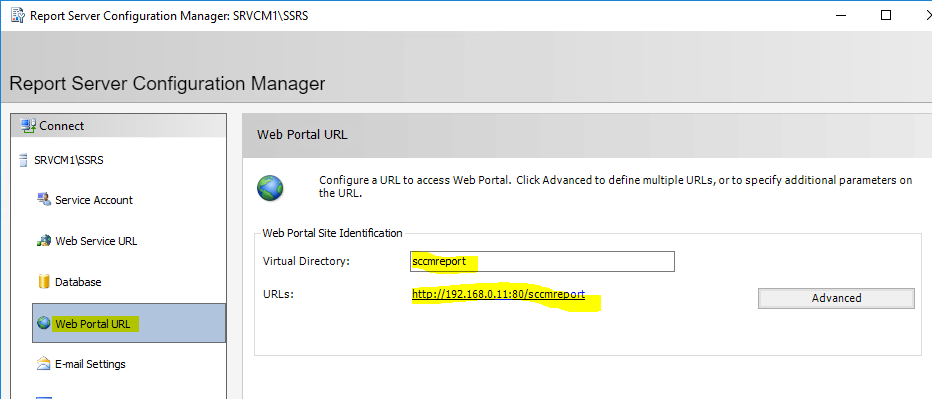The height and width of the screenshot is (399, 932).
Task: Open the http://192.168.0.11:80/sccmreport link
Action: coord(499,294)
